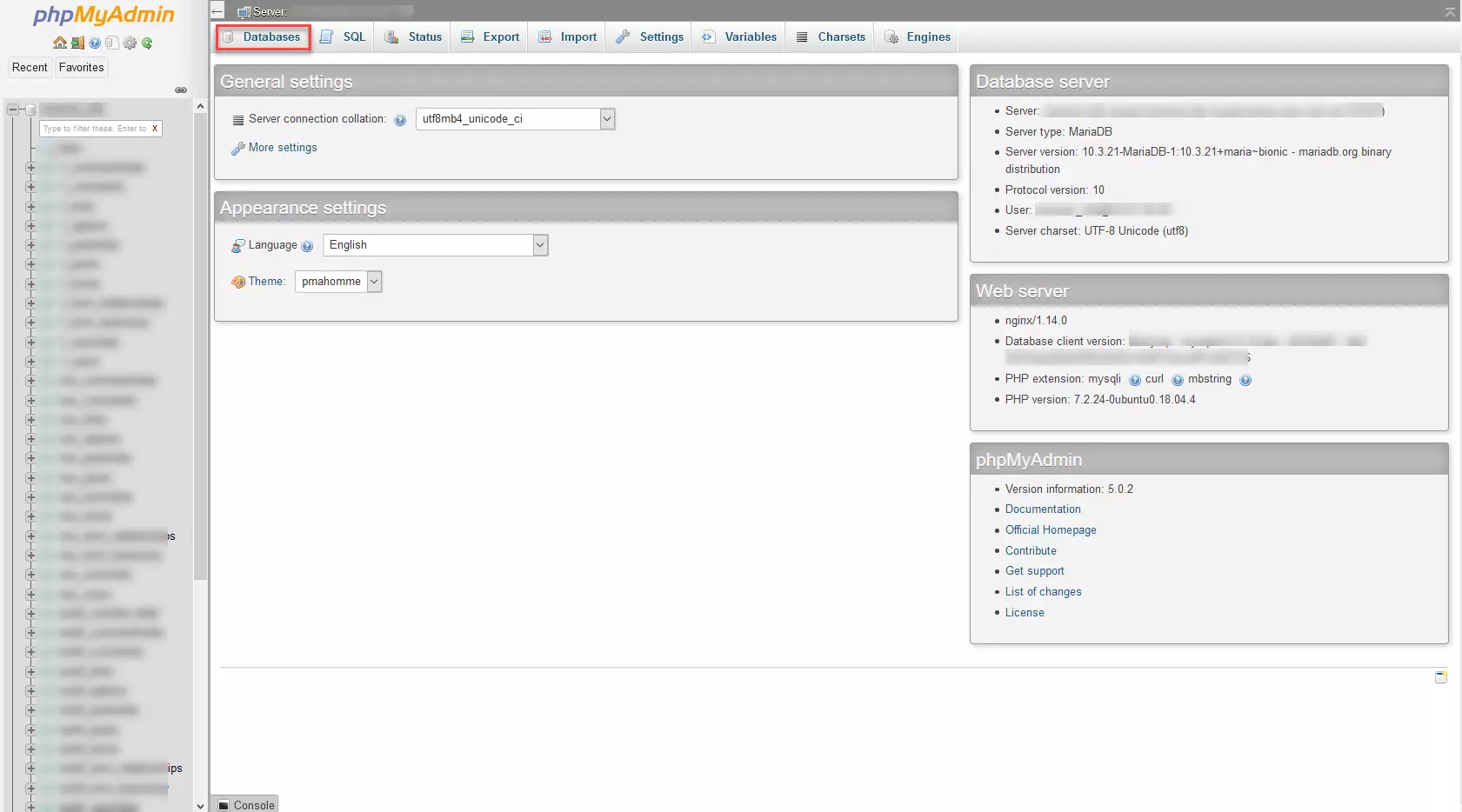The image size is (1462, 812).
Task: Click the Server type: MariaDB text
Action: click(x=1058, y=132)
